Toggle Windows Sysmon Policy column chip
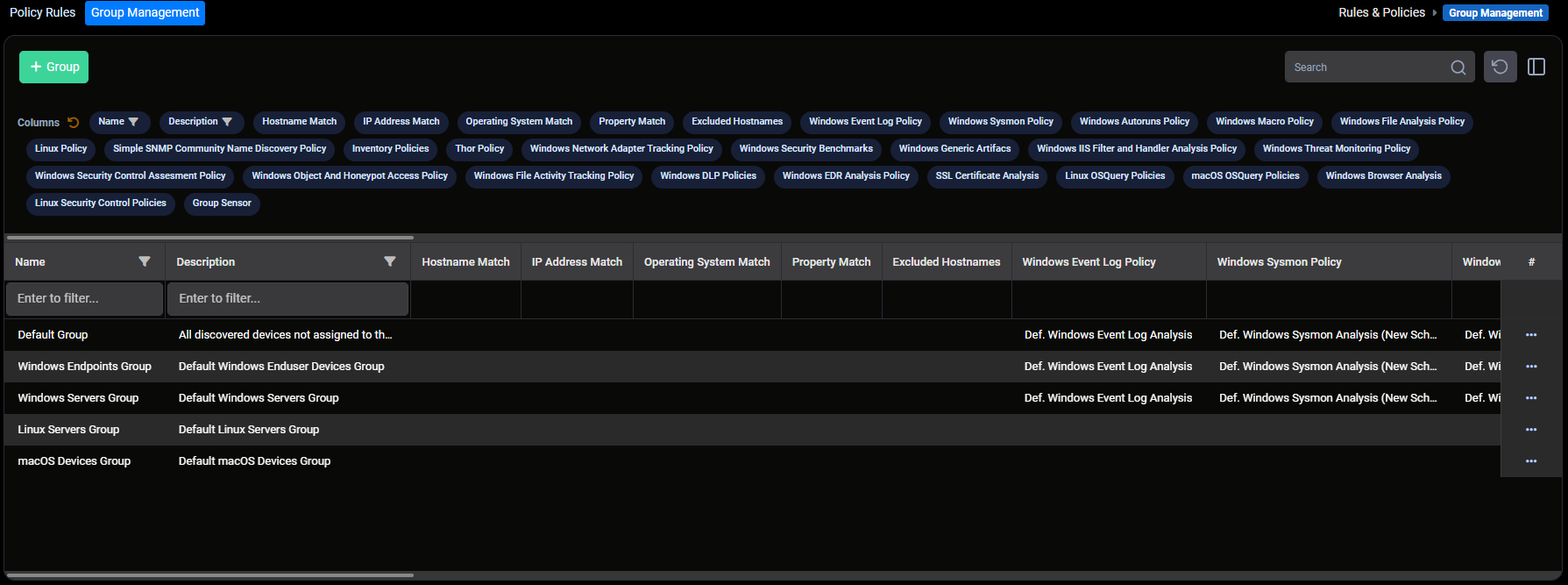 pos(1000,122)
